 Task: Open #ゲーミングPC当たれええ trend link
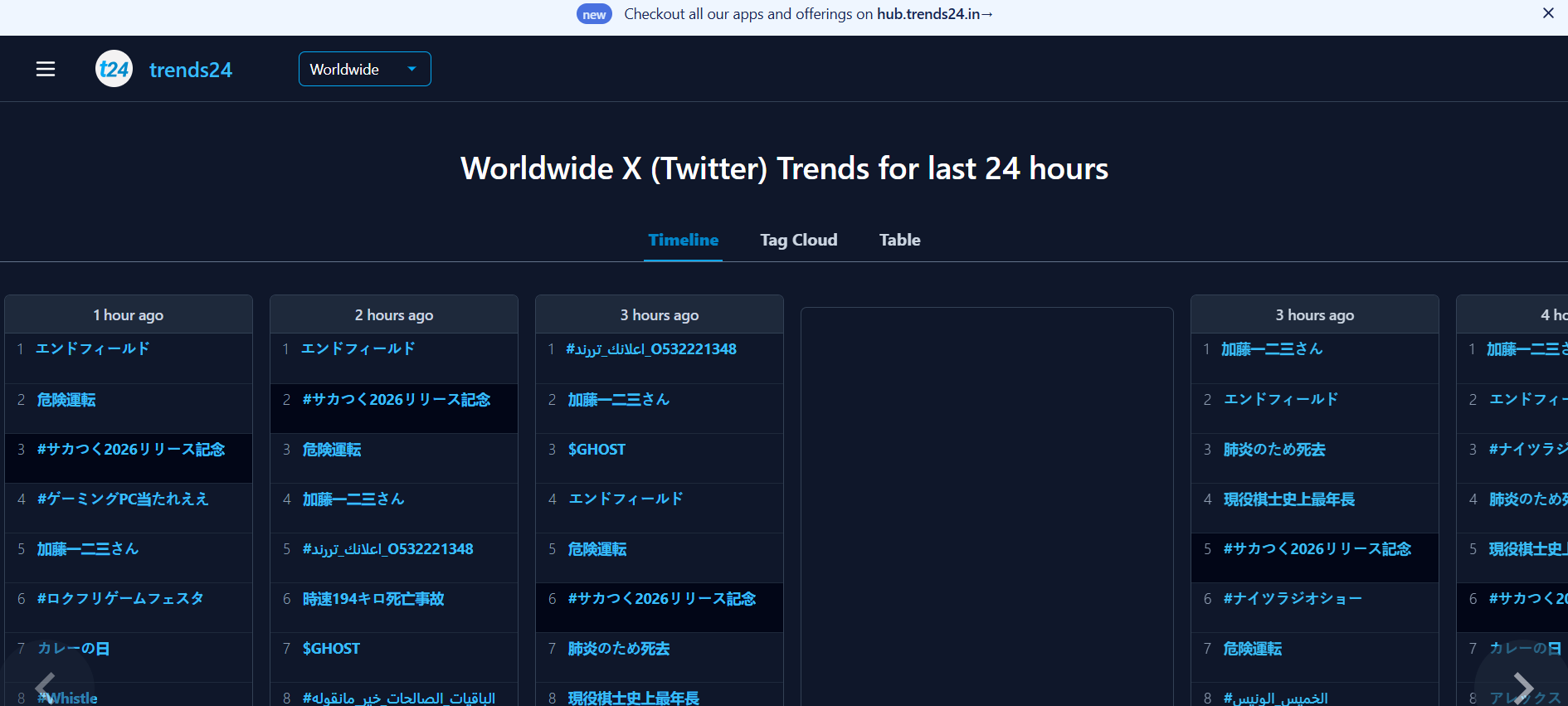(123, 499)
